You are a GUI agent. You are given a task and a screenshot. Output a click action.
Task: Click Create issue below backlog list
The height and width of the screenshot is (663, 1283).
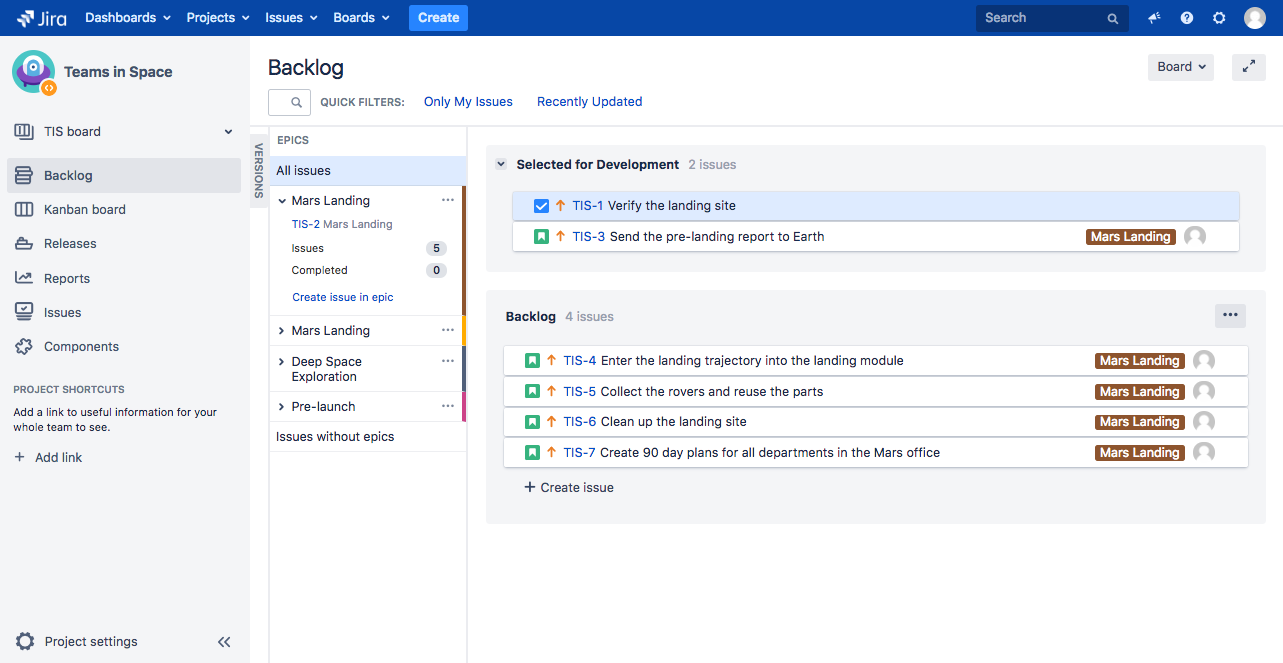click(x=569, y=488)
